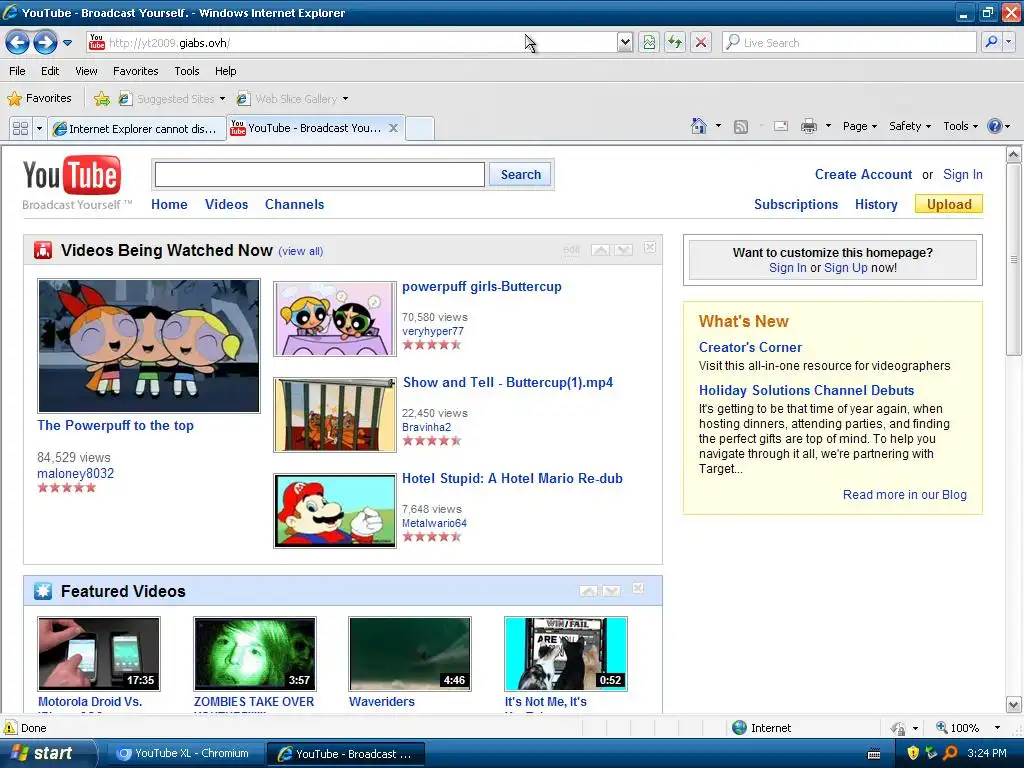Click the blue Help question mark icon

(995, 126)
